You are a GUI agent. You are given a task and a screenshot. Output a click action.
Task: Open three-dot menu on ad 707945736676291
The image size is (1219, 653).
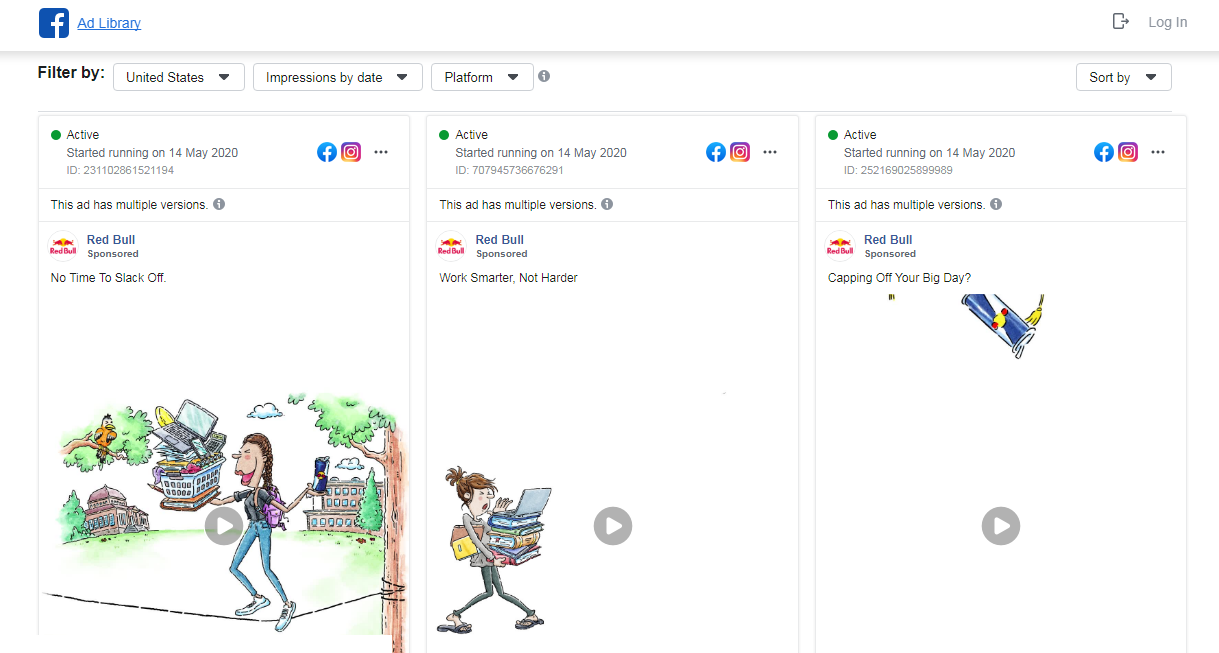coord(770,152)
